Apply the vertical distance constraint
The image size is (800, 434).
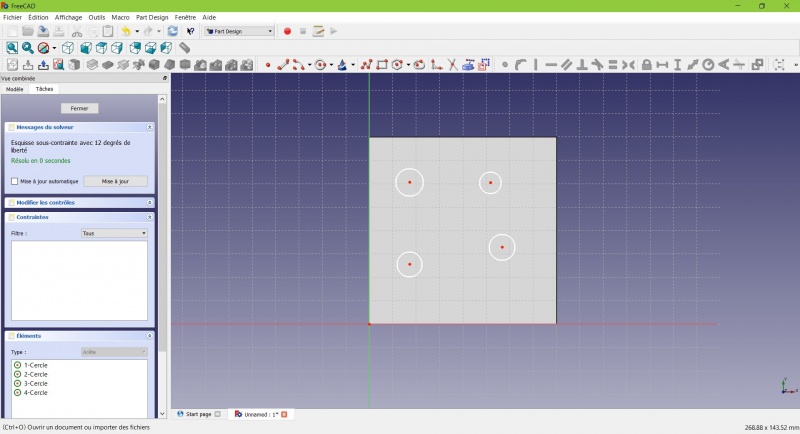click(678, 65)
